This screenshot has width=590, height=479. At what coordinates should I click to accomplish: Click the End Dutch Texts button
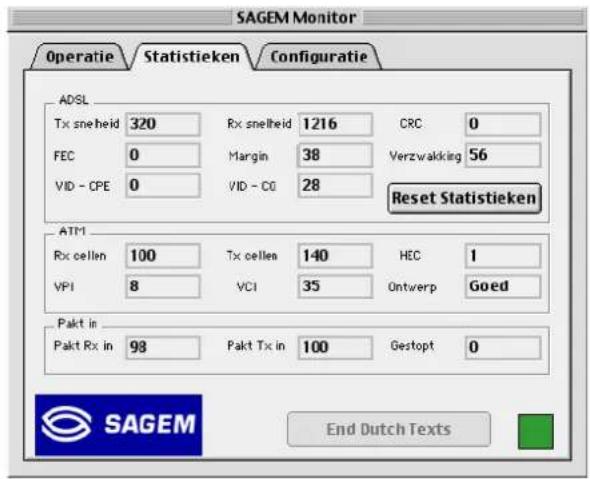coord(389,429)
